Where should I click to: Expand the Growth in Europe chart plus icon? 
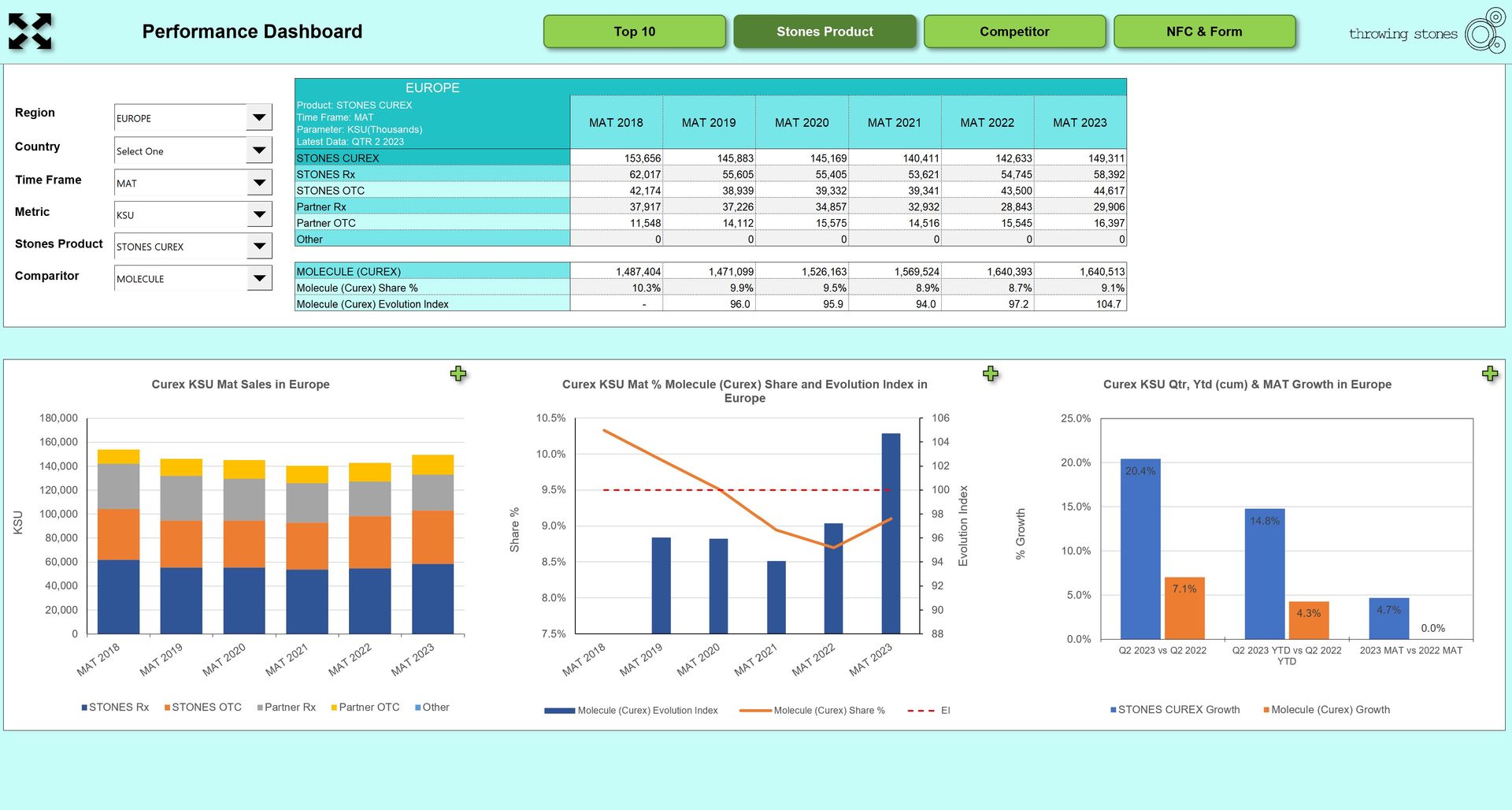click(1490, 373)
